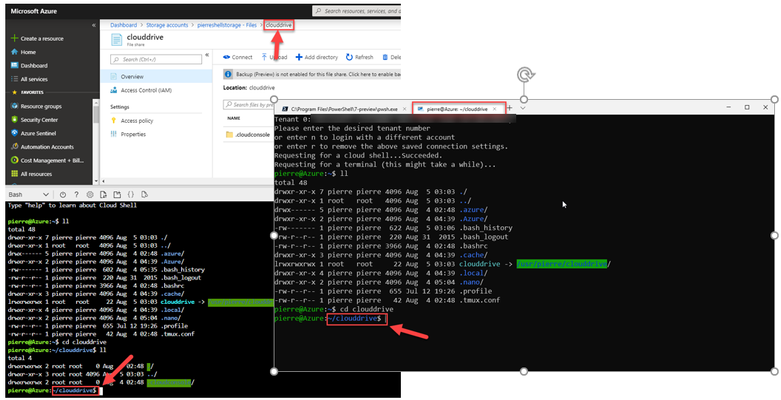This screenshot has width=781, height=400.
Task: Click Refresh in file share toolbar
Action: click(360, 57)
